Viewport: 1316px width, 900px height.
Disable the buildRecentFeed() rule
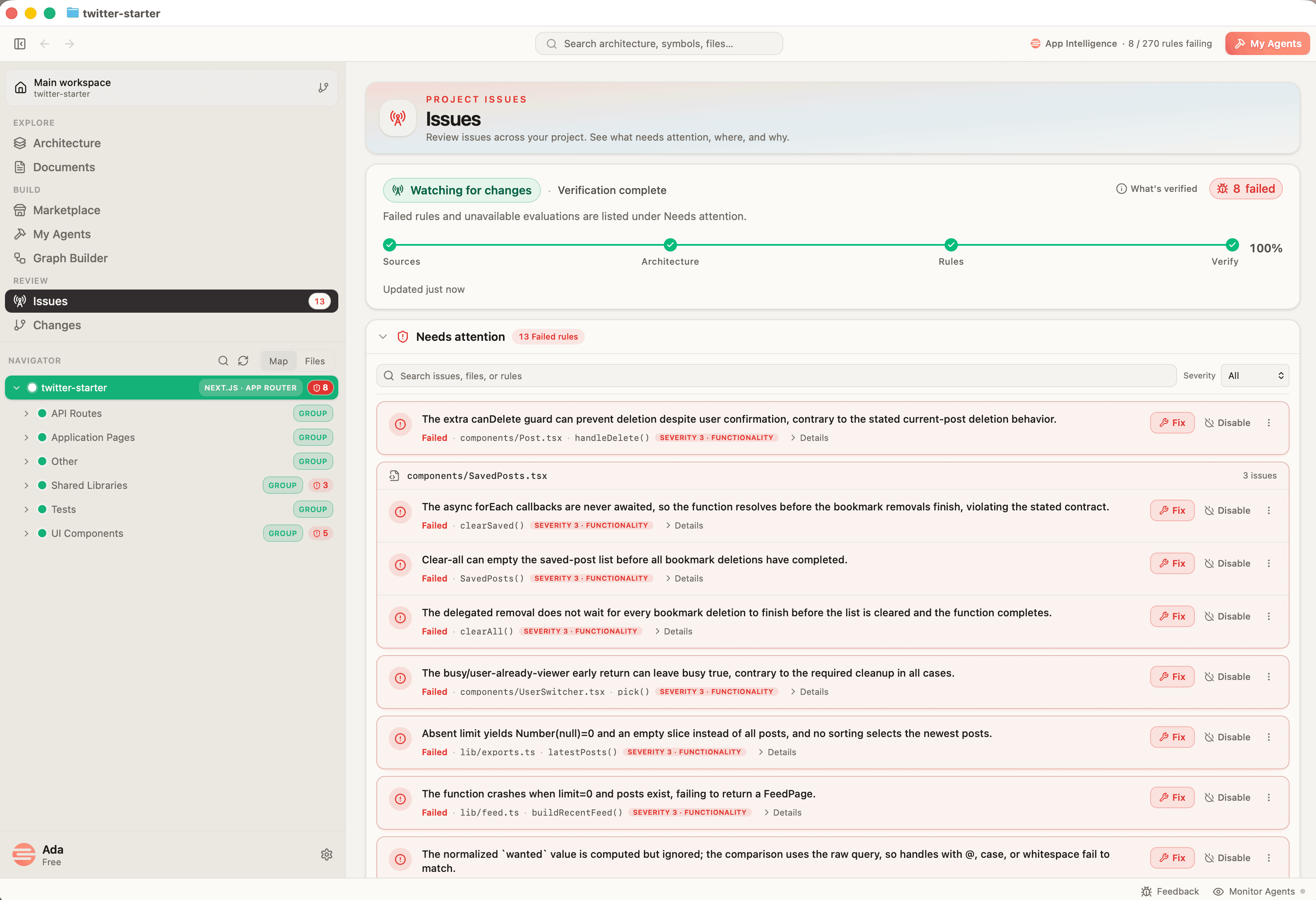click(1227, 797)
